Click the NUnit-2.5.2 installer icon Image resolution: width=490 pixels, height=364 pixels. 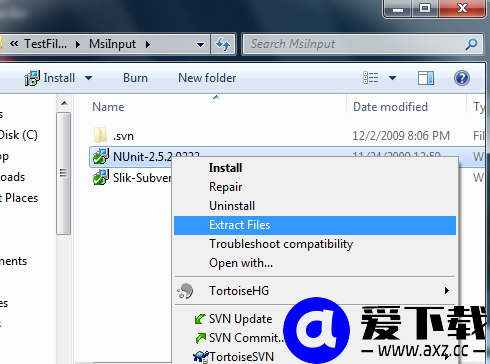coord(100,156)
